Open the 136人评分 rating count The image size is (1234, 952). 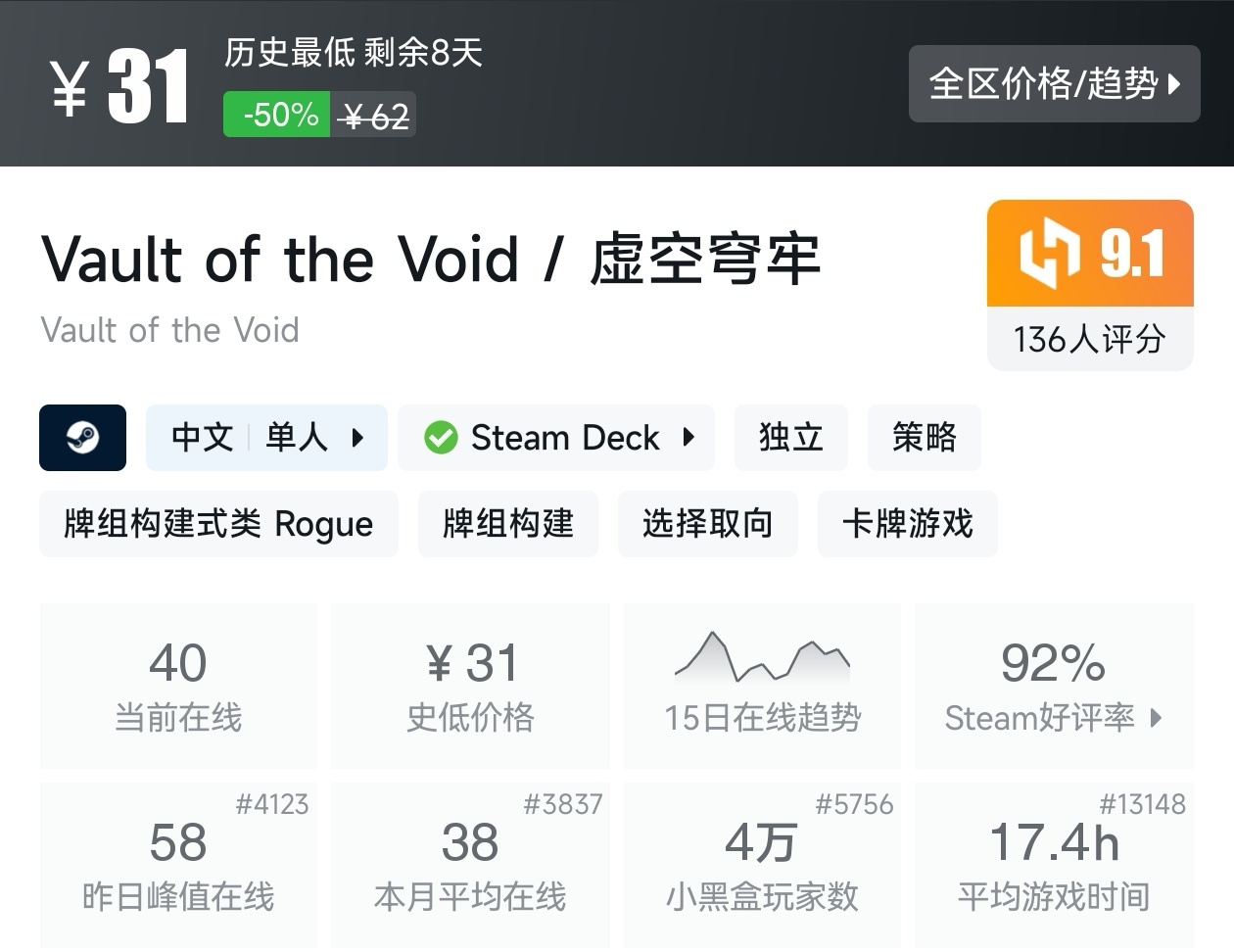(x=1089, y=340)
